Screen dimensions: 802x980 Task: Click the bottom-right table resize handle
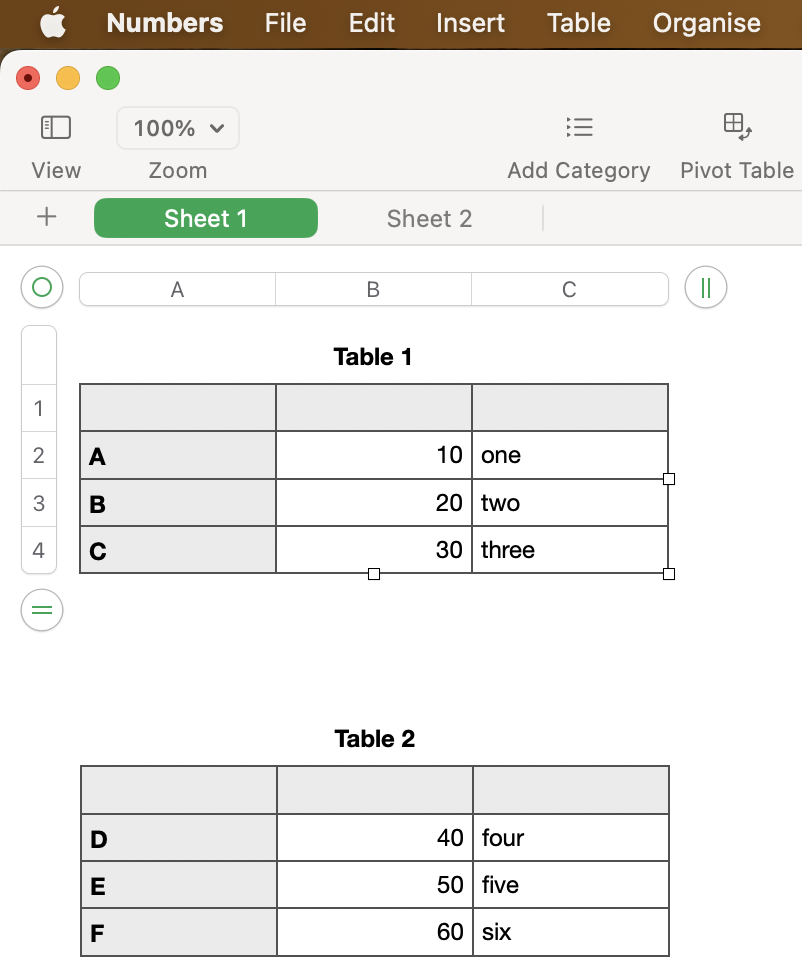[669, 574]
